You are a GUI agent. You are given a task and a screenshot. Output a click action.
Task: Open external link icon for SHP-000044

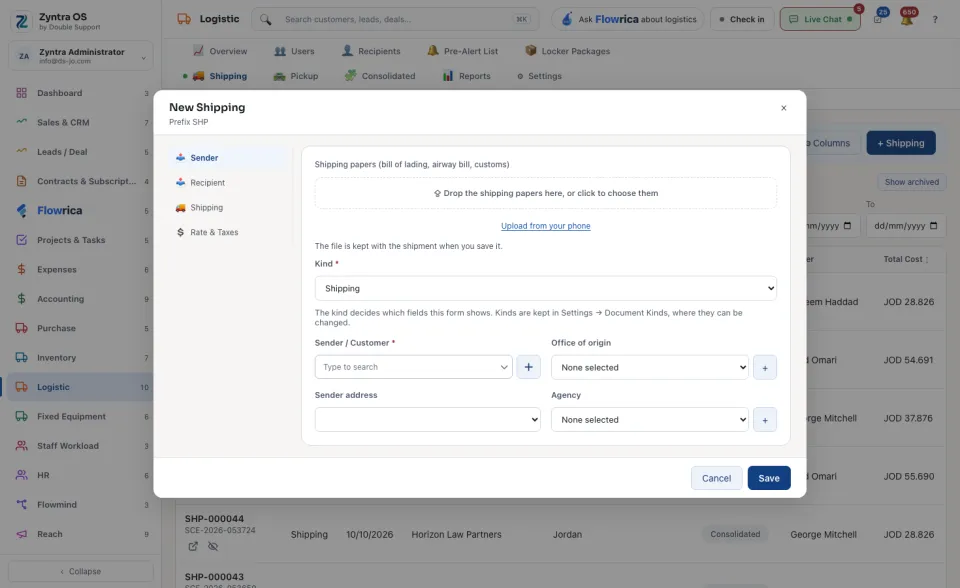tap(193, 546)
